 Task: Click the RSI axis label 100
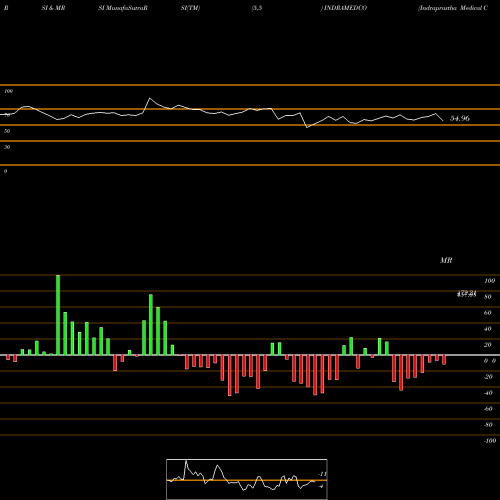pos(9,91)
